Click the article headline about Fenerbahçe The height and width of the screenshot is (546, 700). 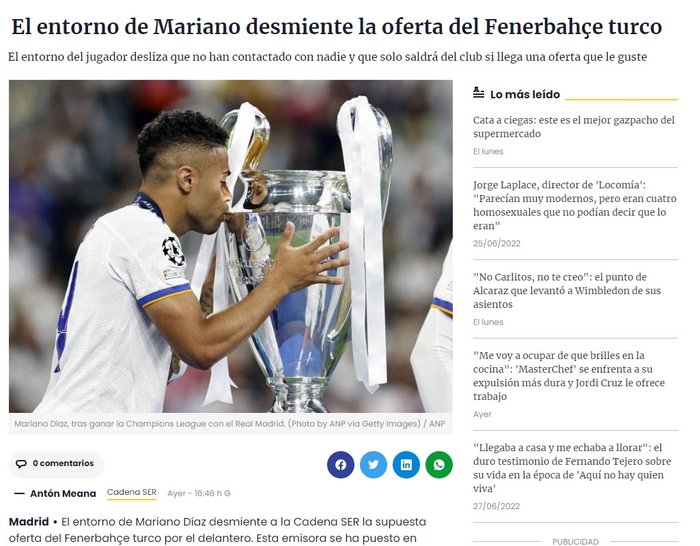point(337,26)
